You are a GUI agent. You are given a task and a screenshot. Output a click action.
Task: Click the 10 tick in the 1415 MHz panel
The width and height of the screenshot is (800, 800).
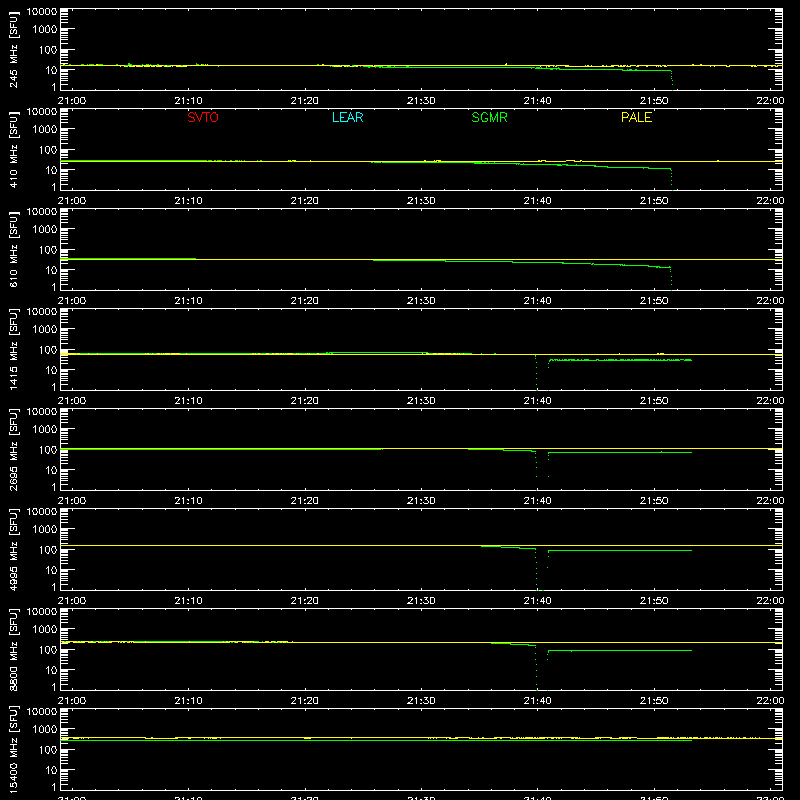pyautogui.click(x=51, y=370)
